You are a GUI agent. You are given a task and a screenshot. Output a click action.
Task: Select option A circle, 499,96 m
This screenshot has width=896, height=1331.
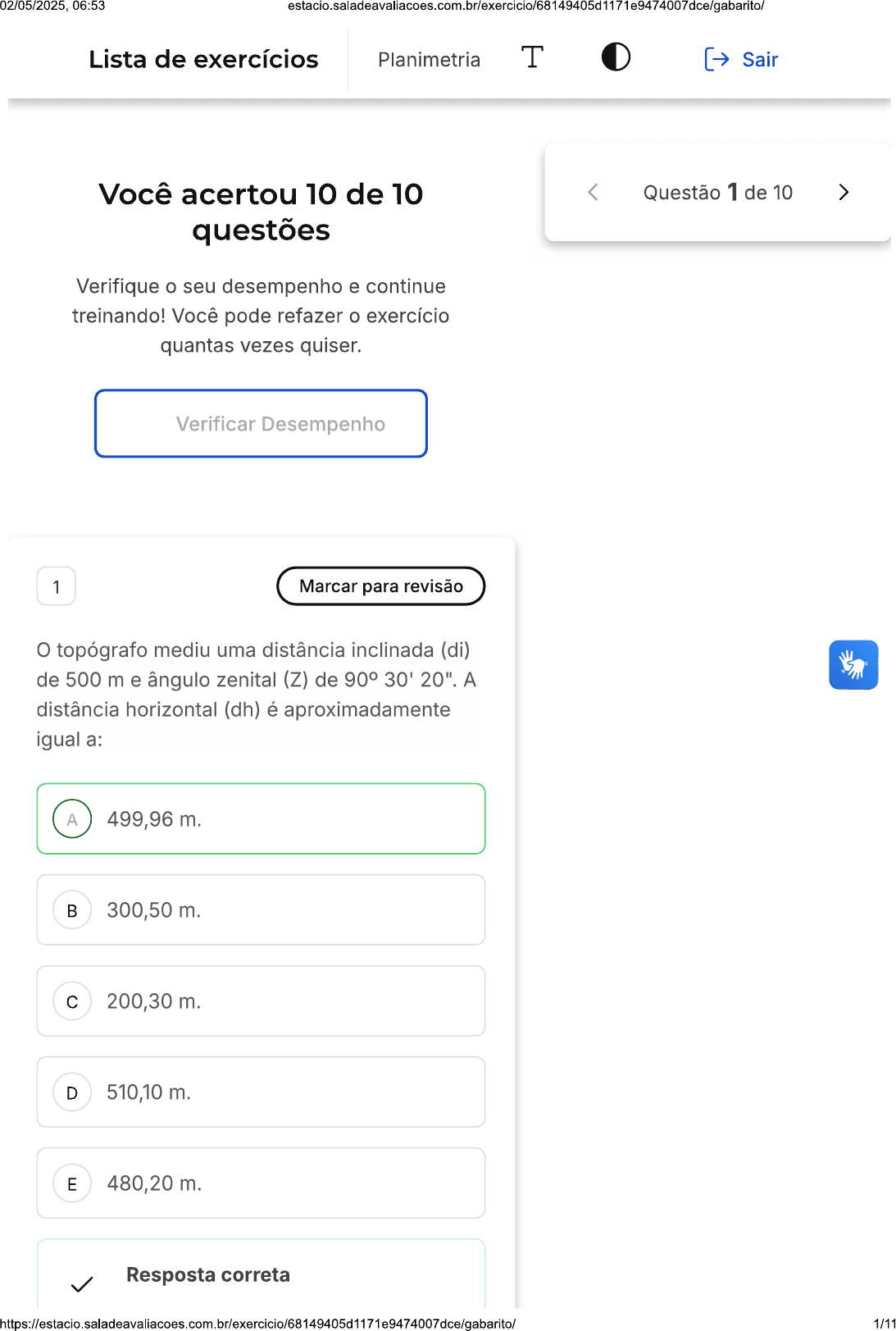tap(72, 819)
